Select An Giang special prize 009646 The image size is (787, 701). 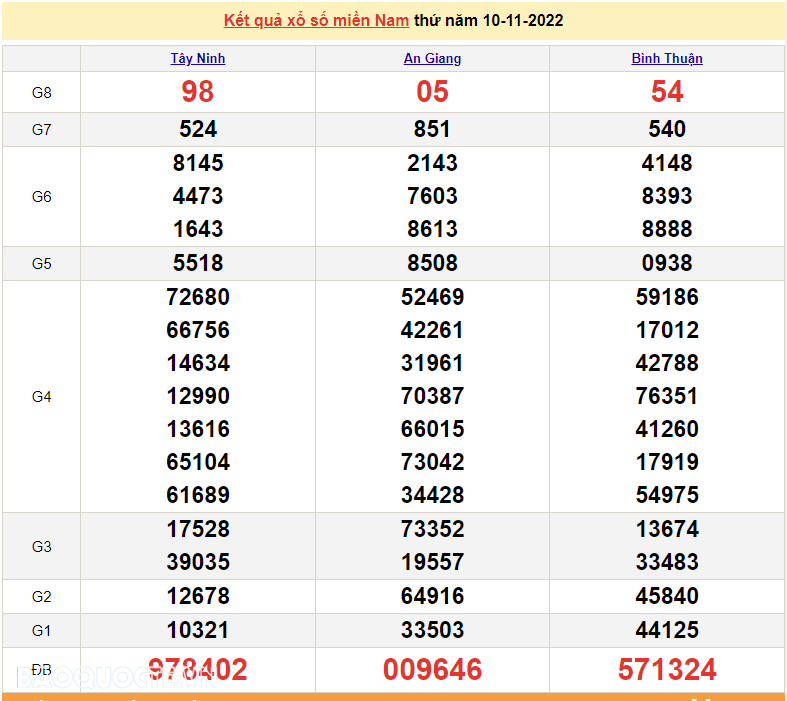coord(432,670)
